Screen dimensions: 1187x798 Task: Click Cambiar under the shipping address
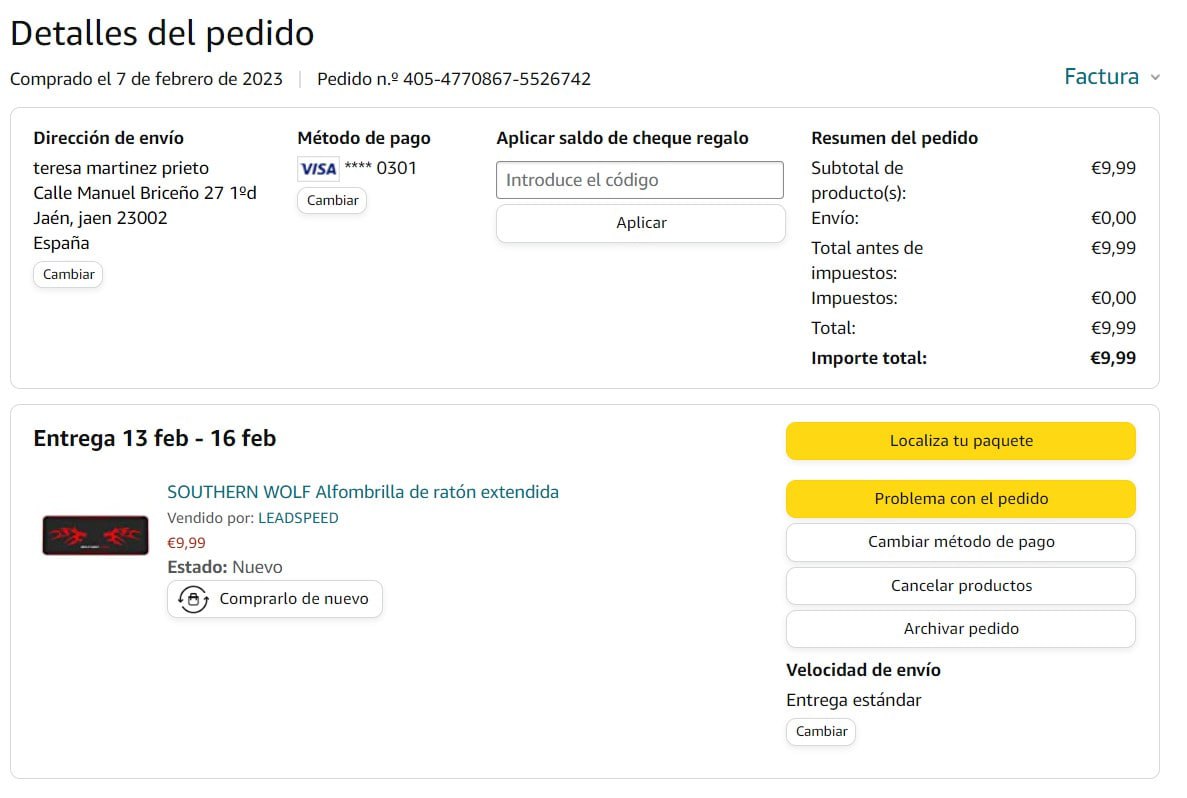coord(68,274)
